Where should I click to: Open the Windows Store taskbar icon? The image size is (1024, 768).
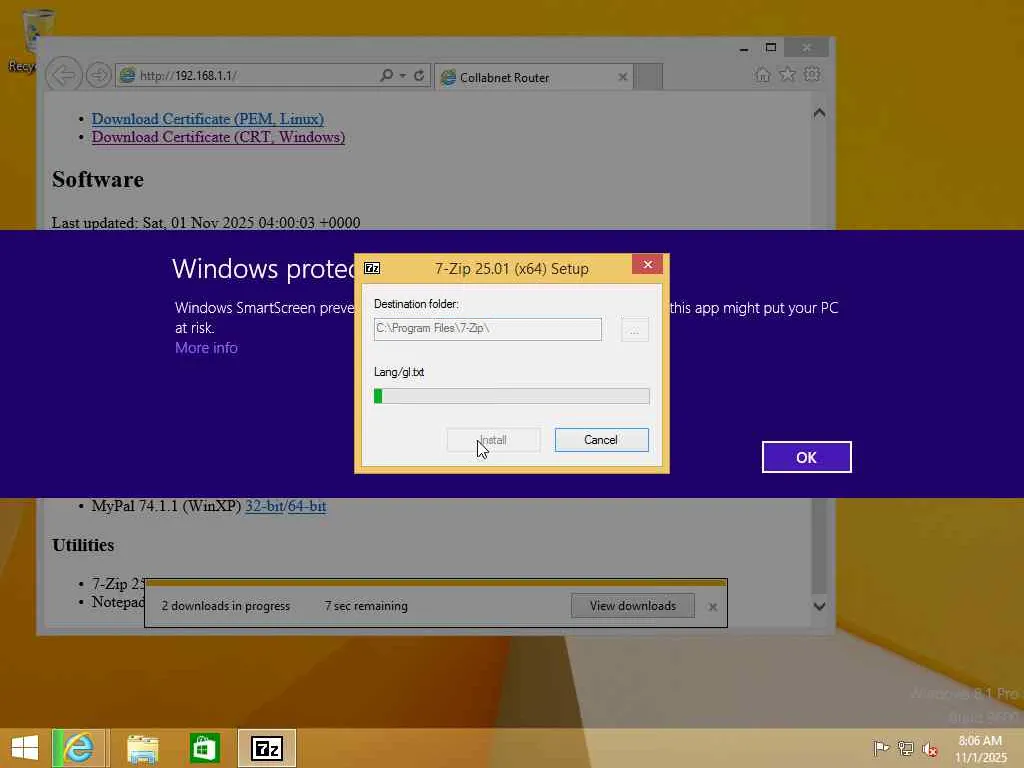(204, 748)
